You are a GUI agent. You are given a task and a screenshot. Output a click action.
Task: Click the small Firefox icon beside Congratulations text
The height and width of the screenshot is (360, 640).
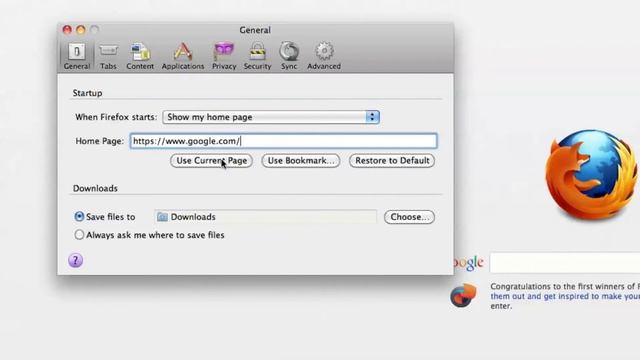(463, 295)
